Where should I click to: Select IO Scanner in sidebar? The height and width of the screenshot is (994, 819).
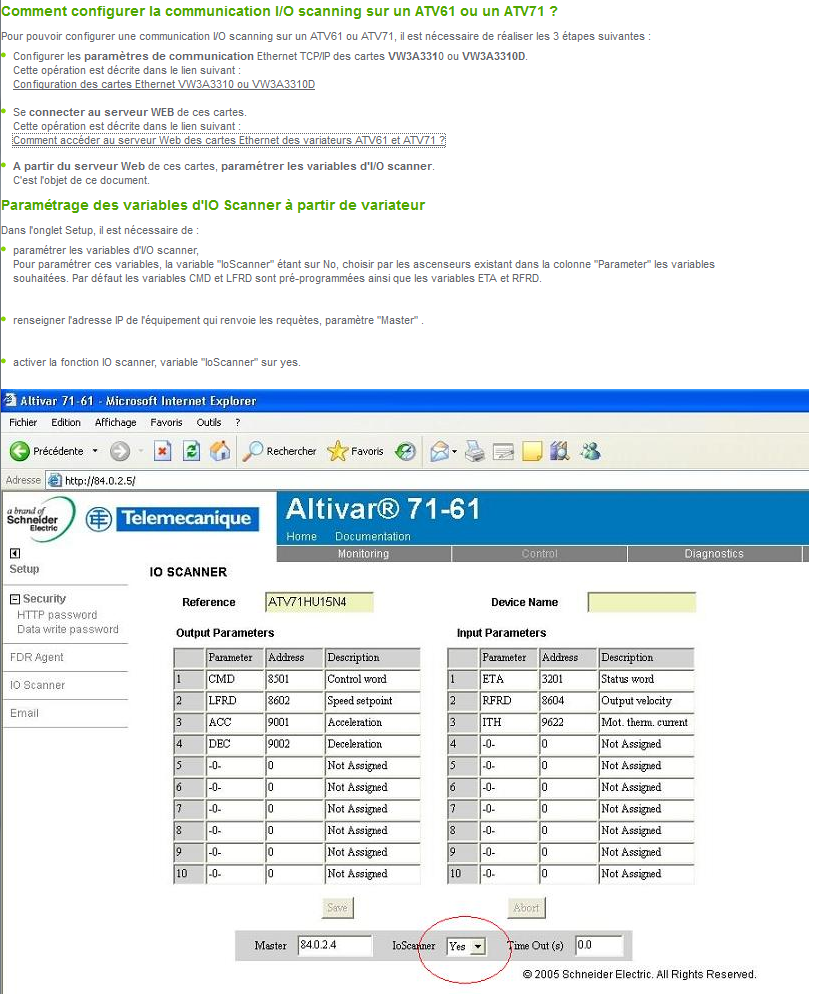[x=37, y=685]
